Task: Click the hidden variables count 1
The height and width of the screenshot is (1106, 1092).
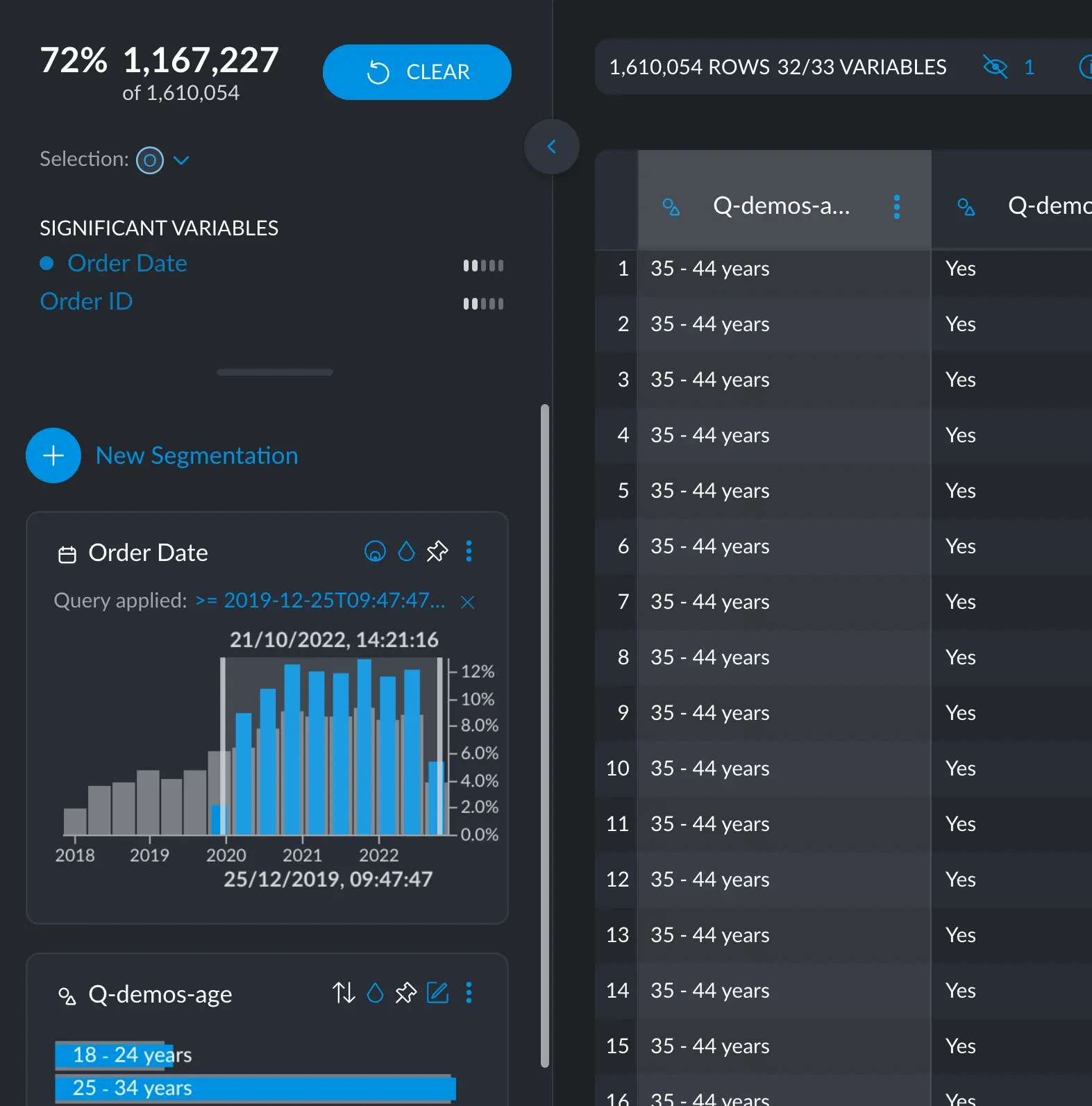Action: 1030,67
